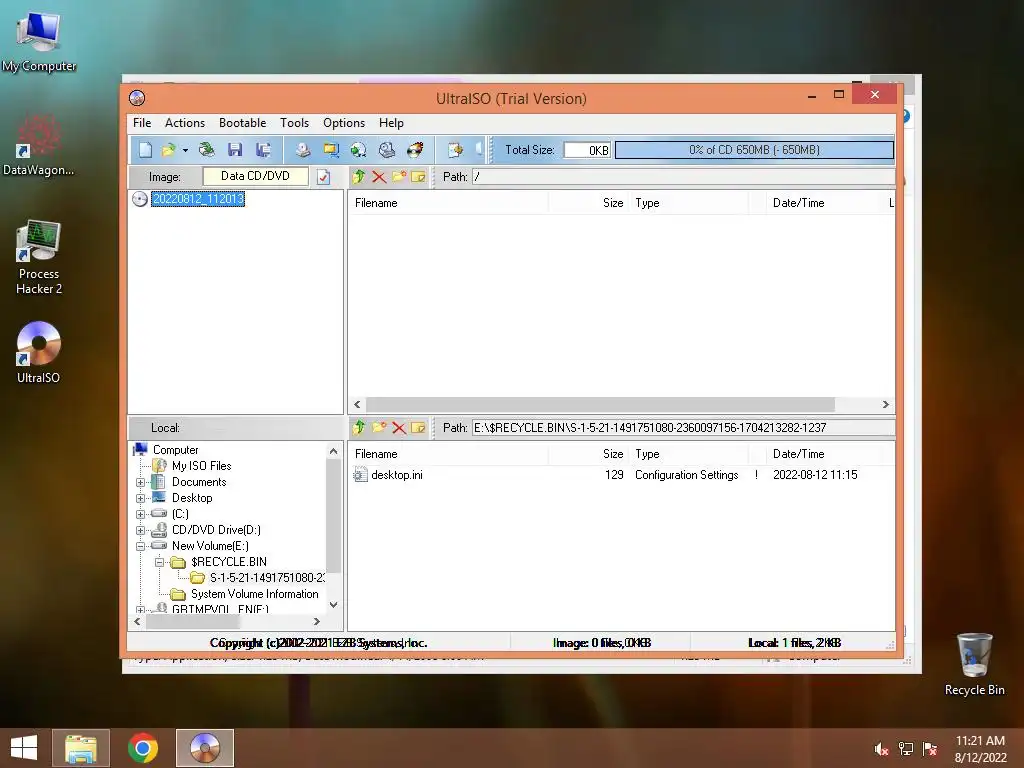Screen dimensions: 1024x768
Task: Click Local tree scroll down arrow
Action: click(x=334, y=605)
